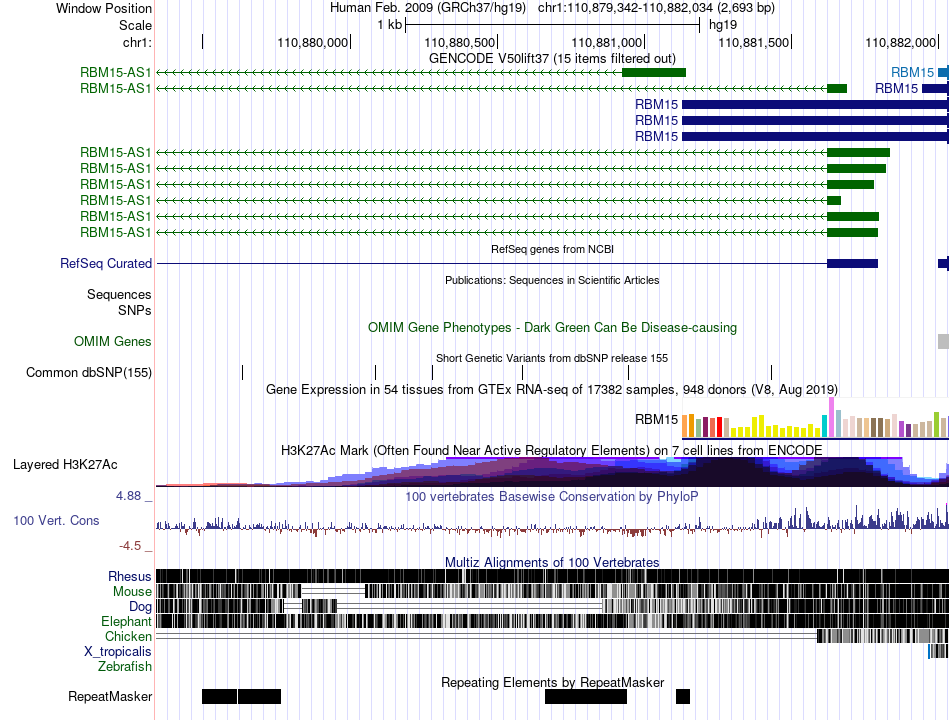Screen dimensions: 950x720
Task: Click the gray OMIM gene block
Action: coord(943,341)
